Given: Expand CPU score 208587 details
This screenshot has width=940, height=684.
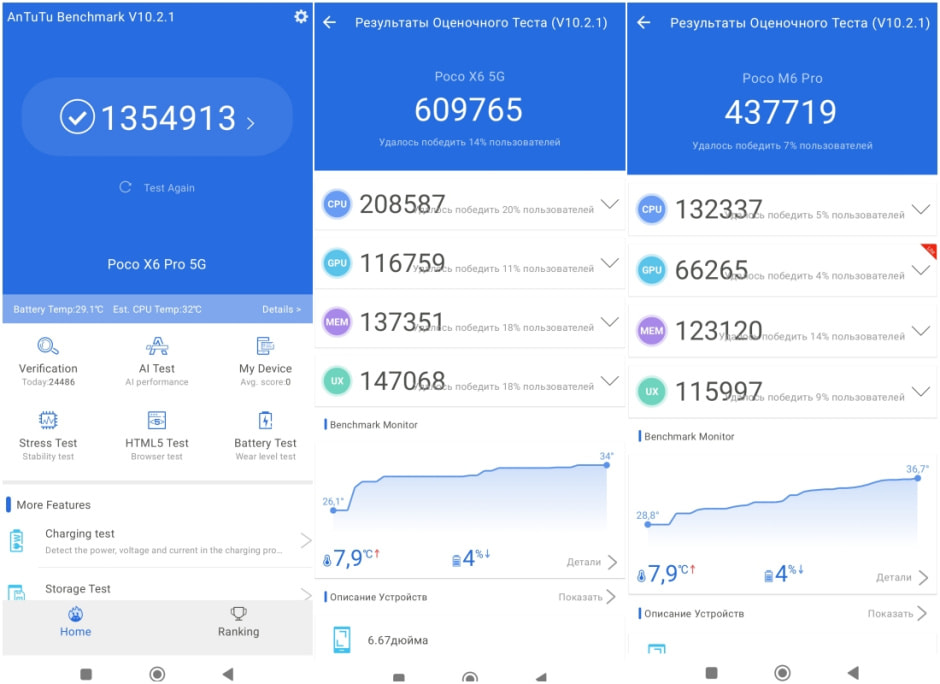Looking at the screenshot, I should 610,205.
